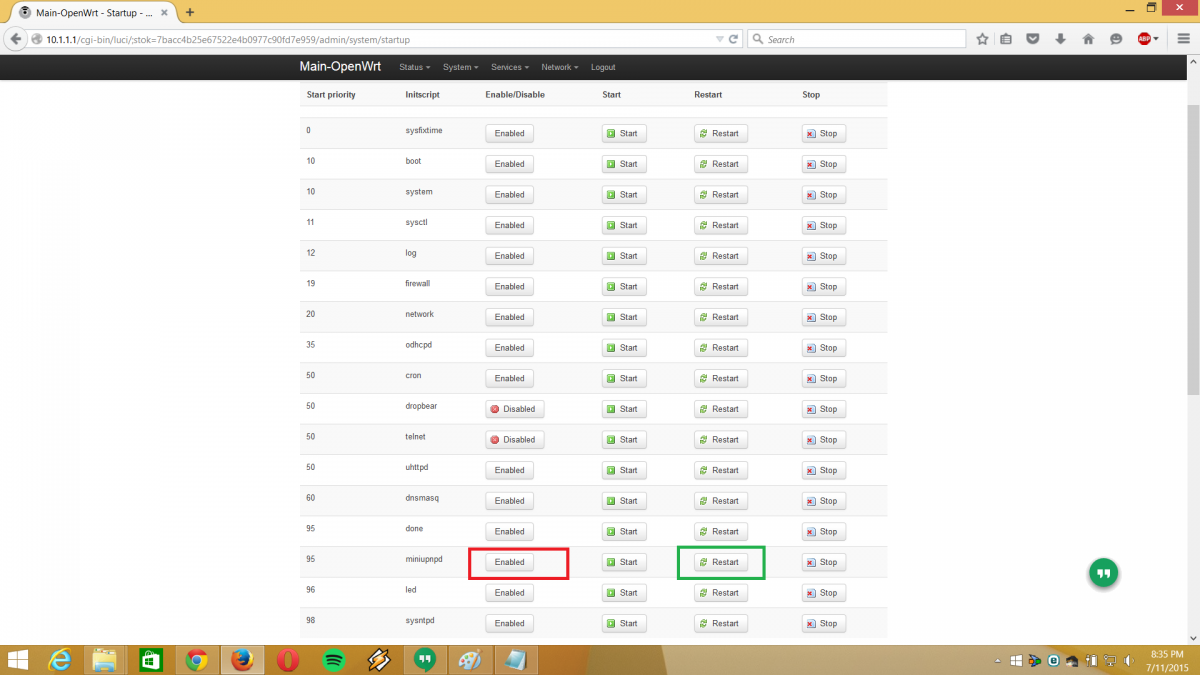This screenshot has height=675, width=1200.
Task: Click the page vertical scrollbar
Action: (x=1192, y=250)
